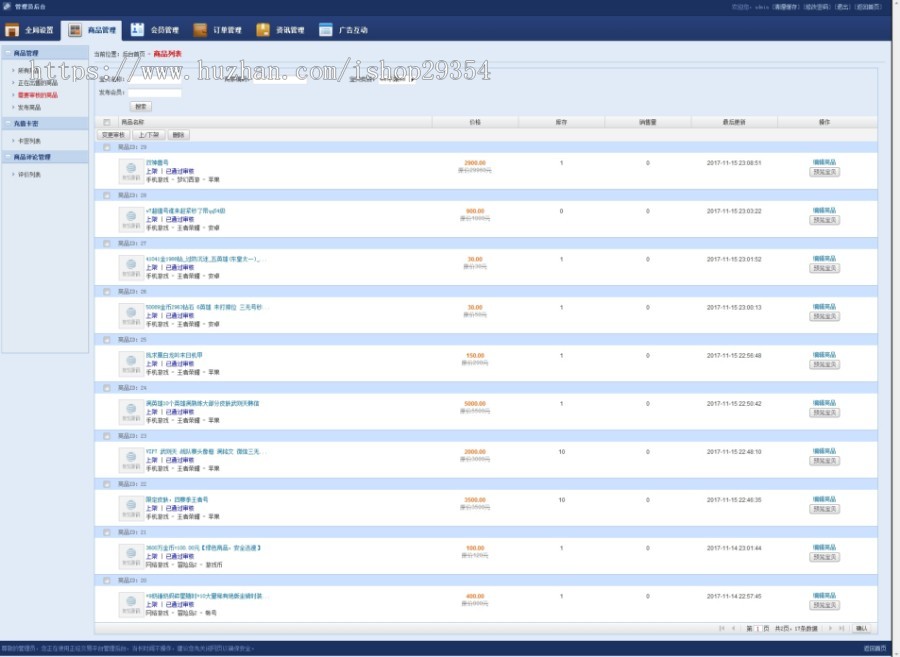
Task: Click the 会员管理 member icon
Action: pos(137,30)
